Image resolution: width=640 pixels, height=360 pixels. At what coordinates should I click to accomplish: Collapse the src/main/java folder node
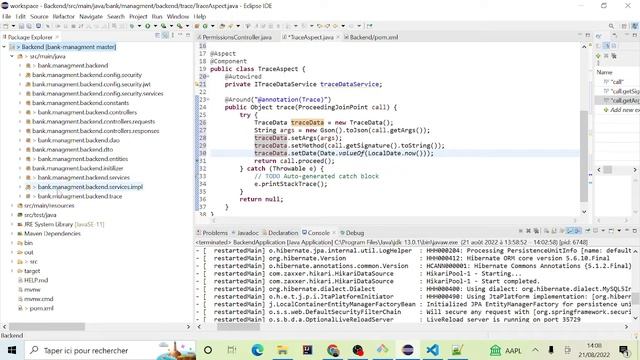click(x=12, y=56)
